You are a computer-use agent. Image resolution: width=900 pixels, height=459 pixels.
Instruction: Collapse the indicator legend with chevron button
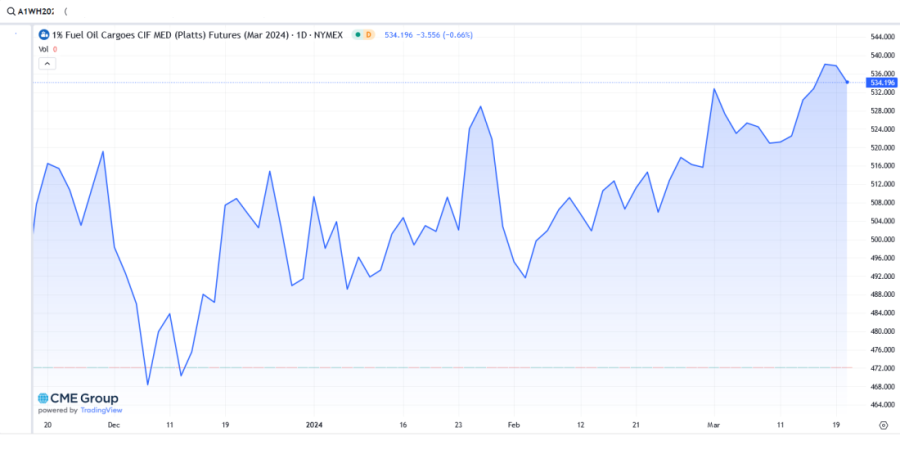(47, 62)
